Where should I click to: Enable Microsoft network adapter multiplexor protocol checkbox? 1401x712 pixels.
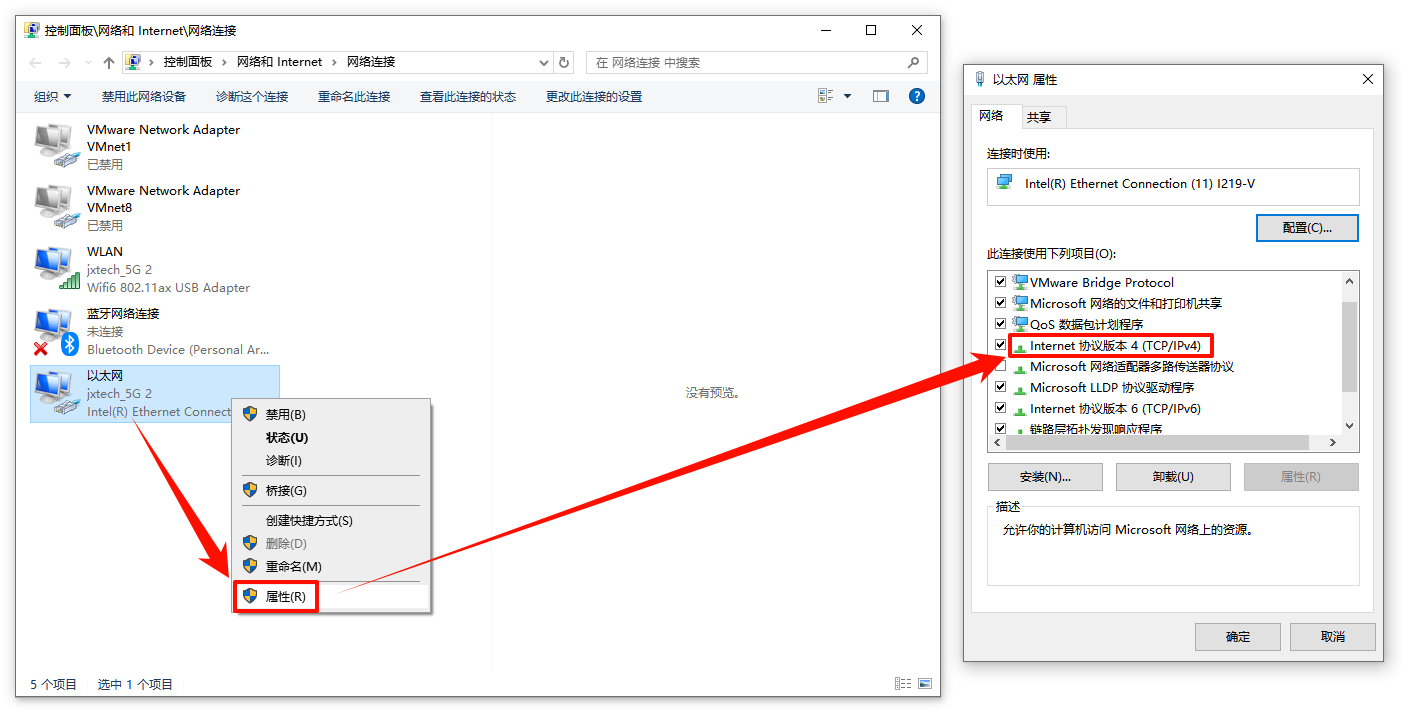1000,366
